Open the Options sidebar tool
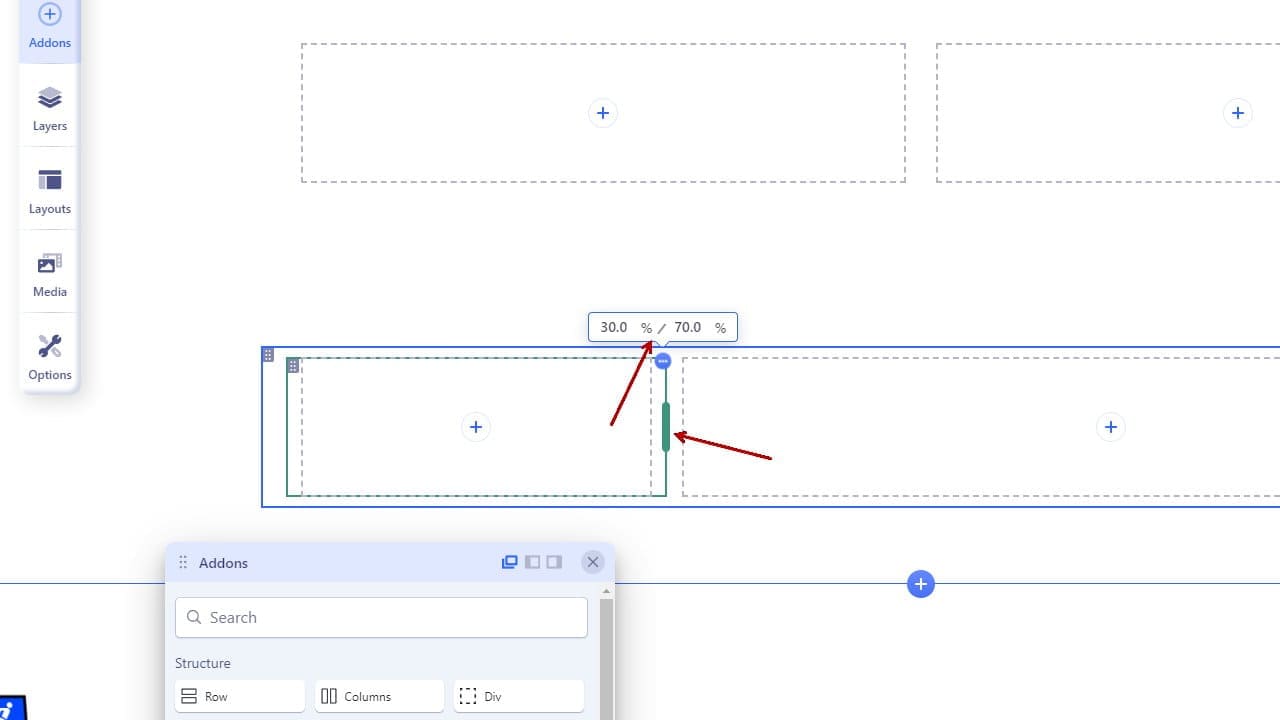Screen dimensions: 1280x720 coord(49,358)
